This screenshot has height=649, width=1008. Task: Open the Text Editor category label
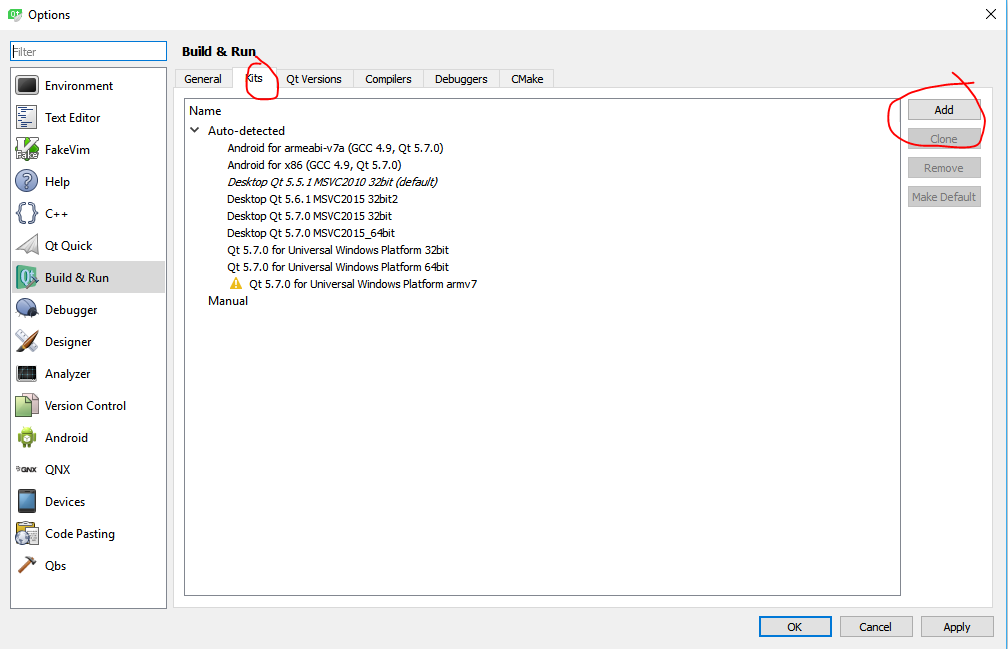(73, 118)
